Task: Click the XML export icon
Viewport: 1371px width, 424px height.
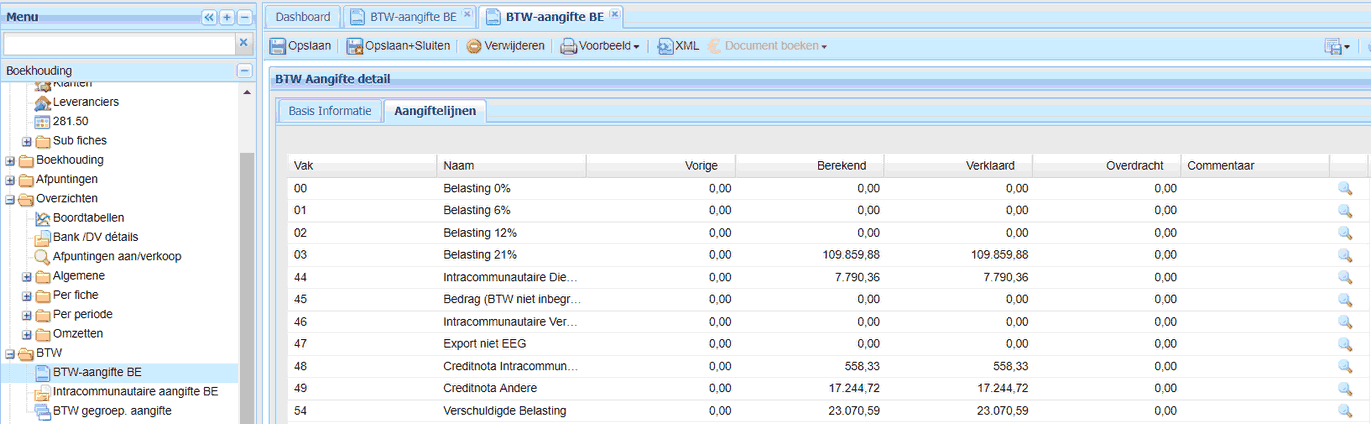Action: (665, 46)
